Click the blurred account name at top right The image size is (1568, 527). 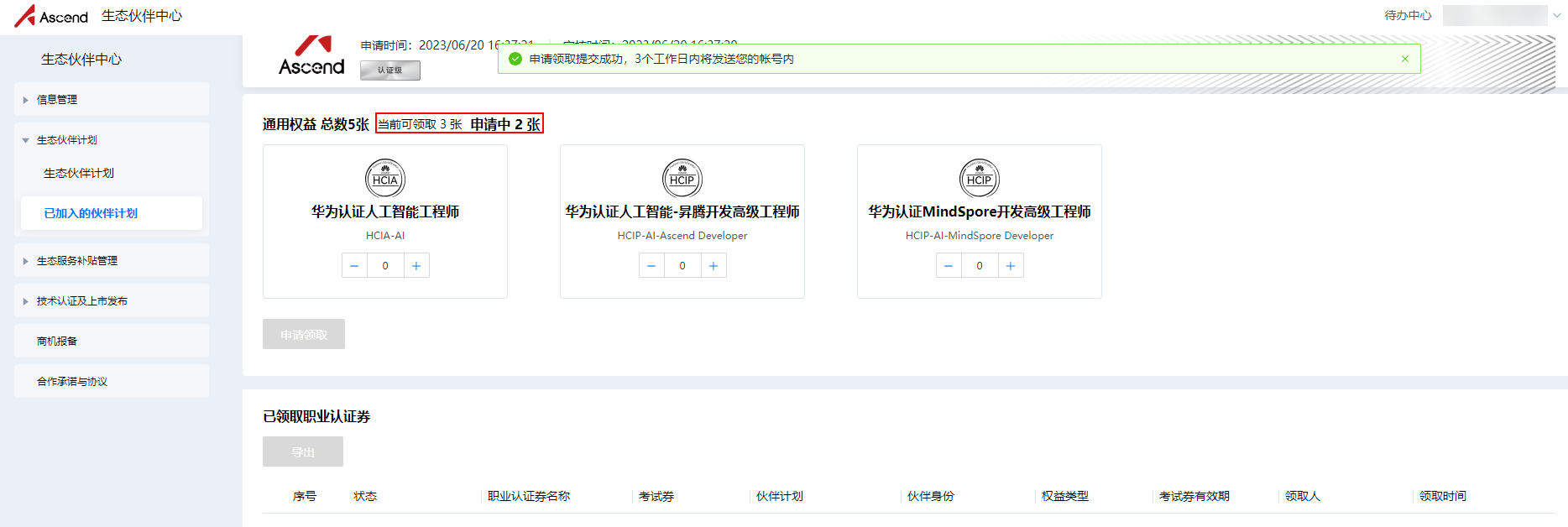pyautogui.click(x=1495, y=15)
